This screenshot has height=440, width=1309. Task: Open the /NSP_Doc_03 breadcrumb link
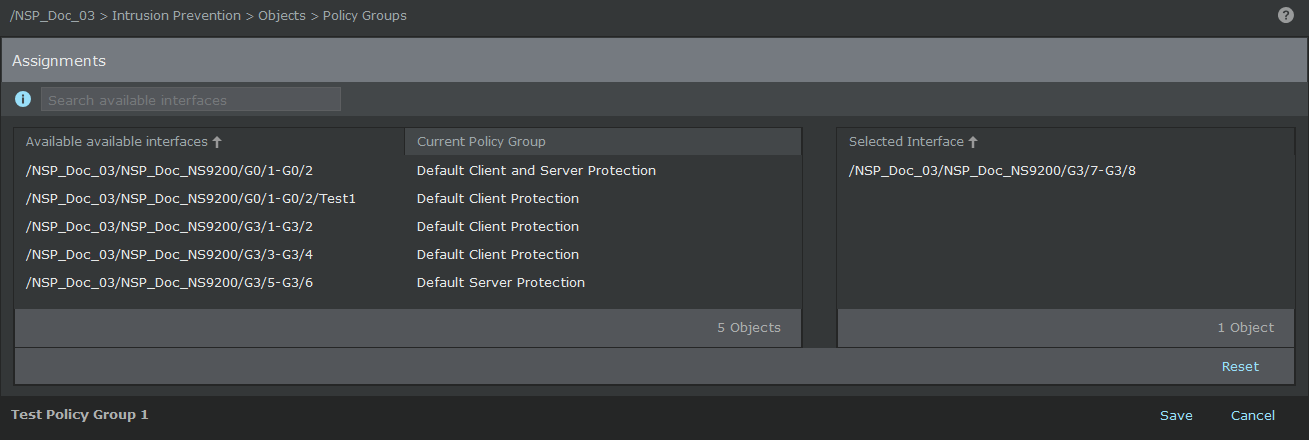[52, 16]
